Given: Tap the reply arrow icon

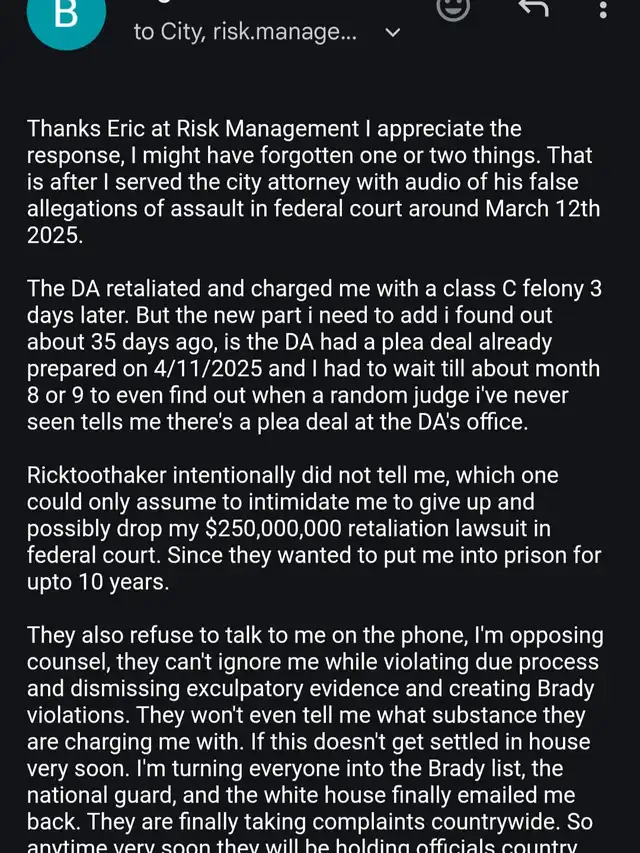Looking at the screenshot, I should pos(535,8).
